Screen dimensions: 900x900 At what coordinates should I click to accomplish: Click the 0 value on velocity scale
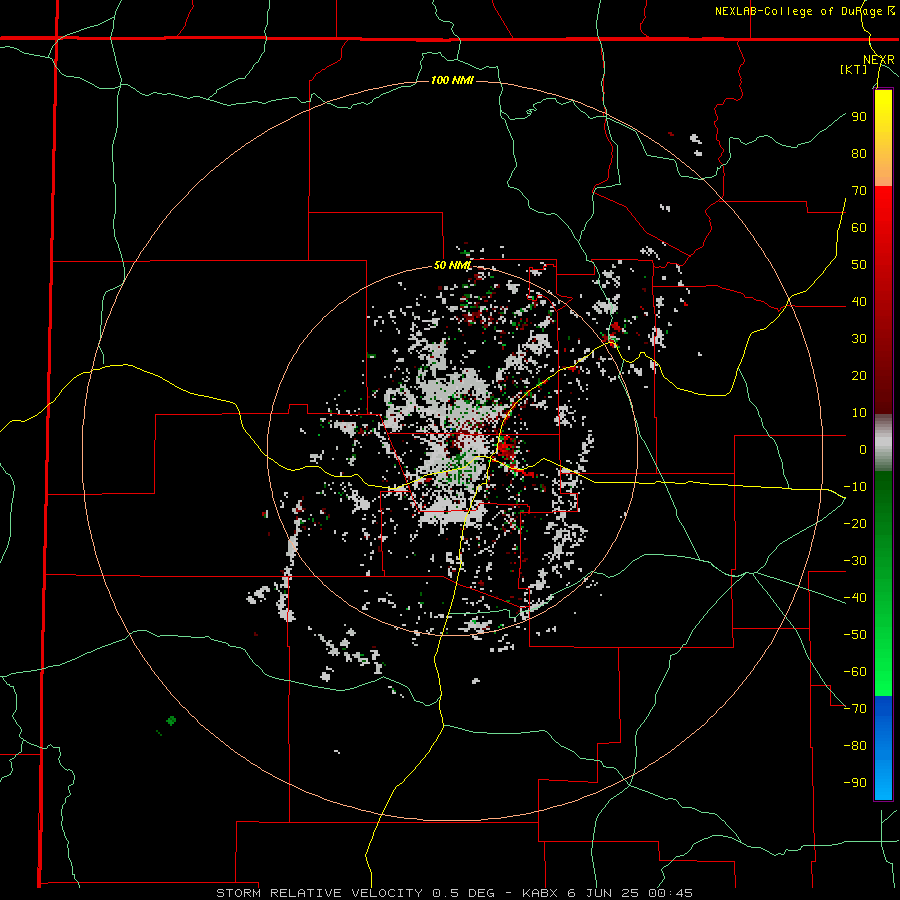click(863, 449)
